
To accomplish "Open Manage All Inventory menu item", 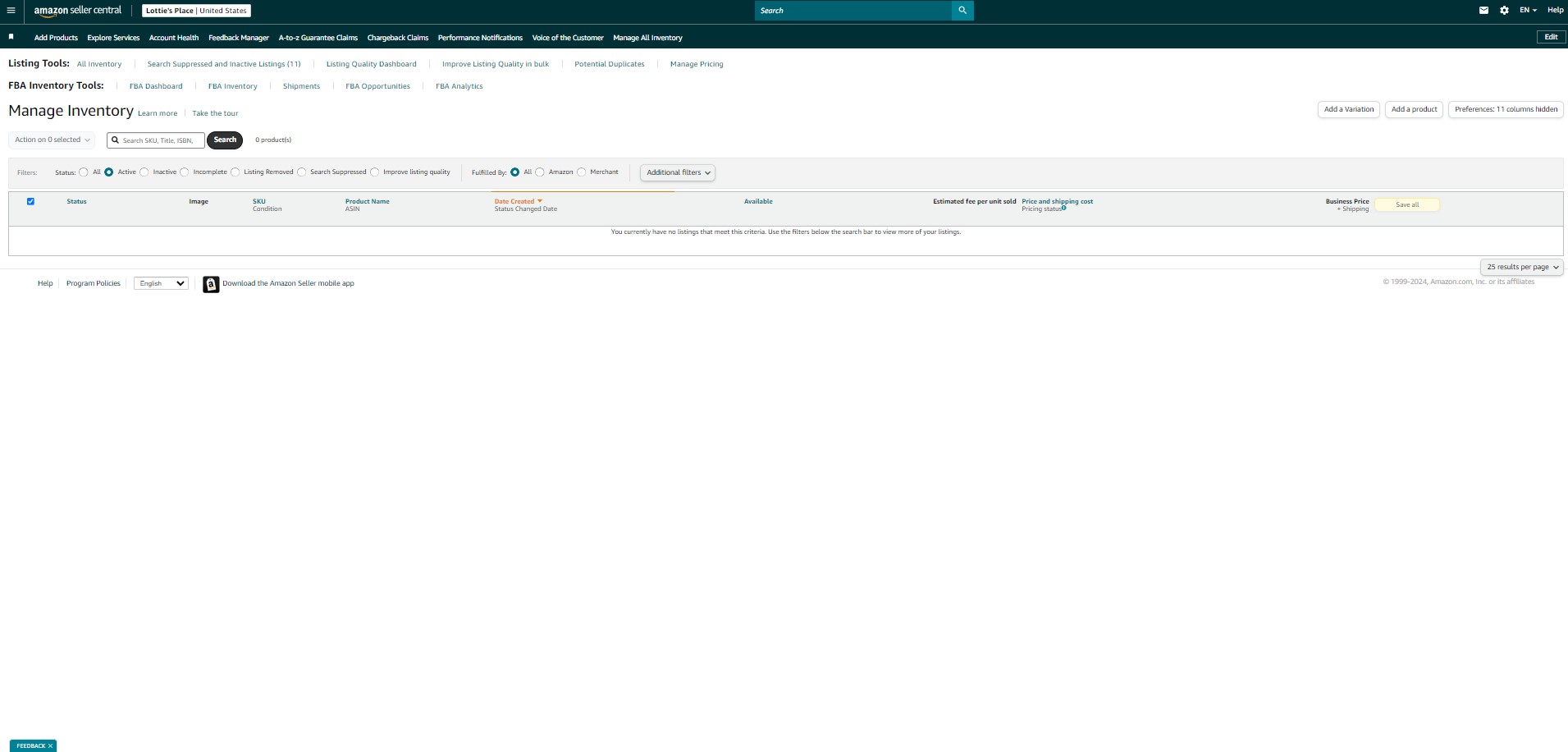I will click(647, 38).
